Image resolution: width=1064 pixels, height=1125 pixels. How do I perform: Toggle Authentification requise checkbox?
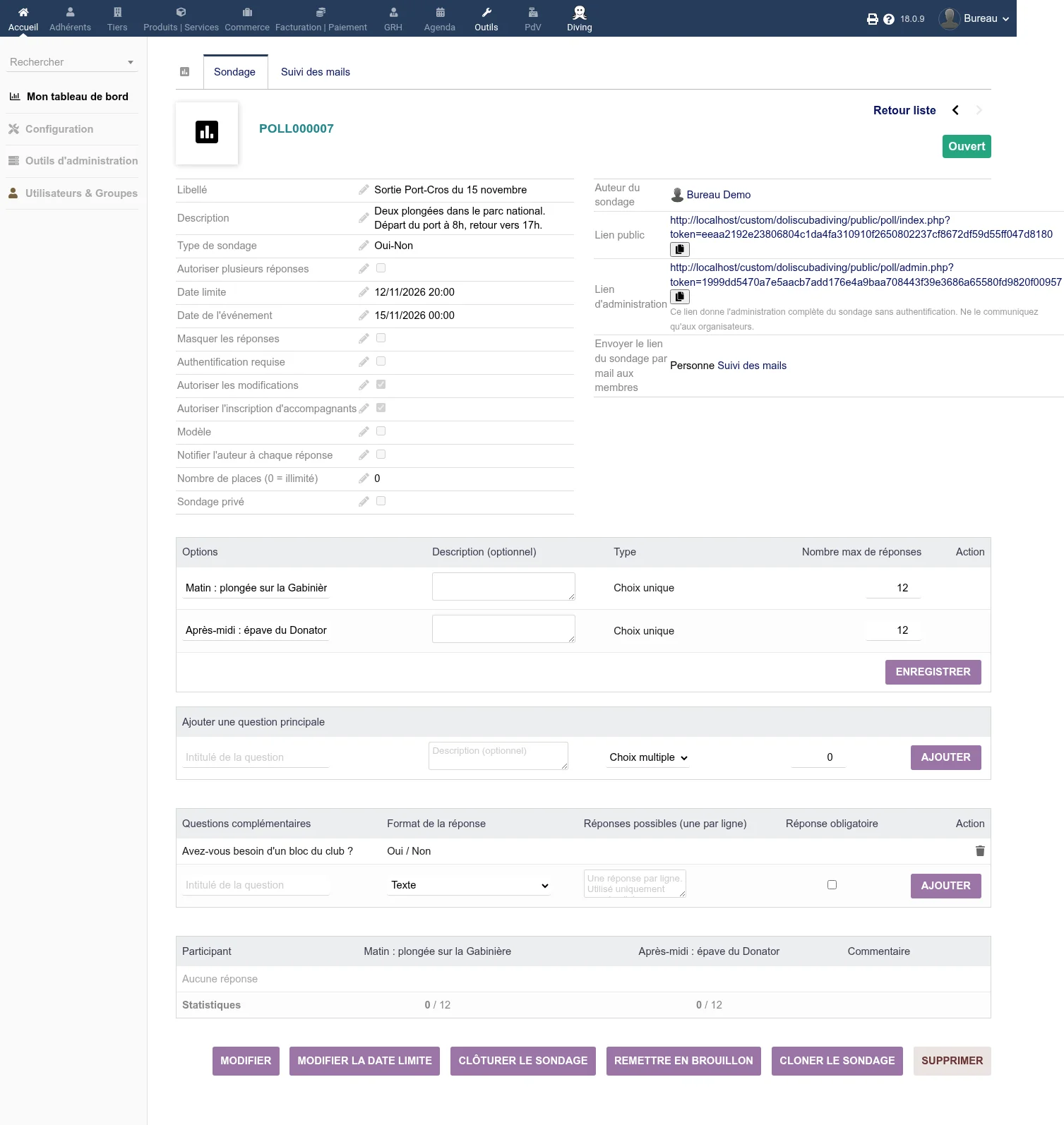[381, 361]
